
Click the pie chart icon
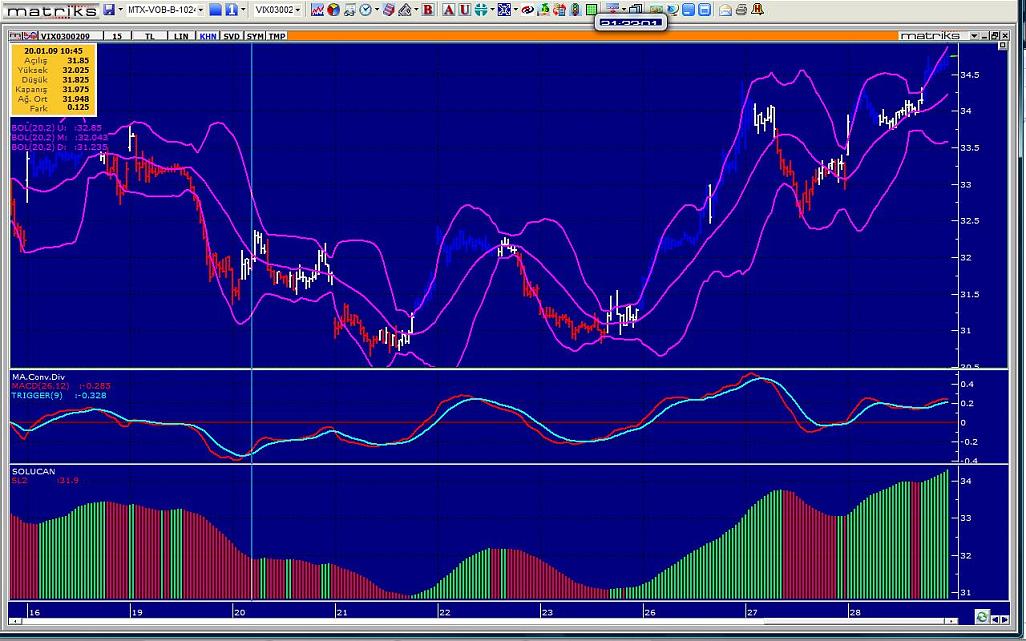333,10
